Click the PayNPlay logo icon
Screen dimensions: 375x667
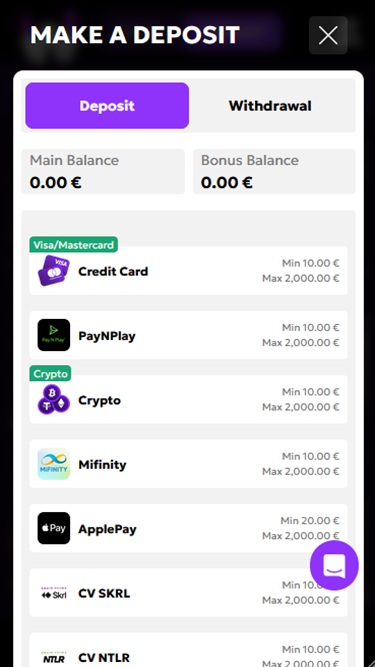click(54, 335)
